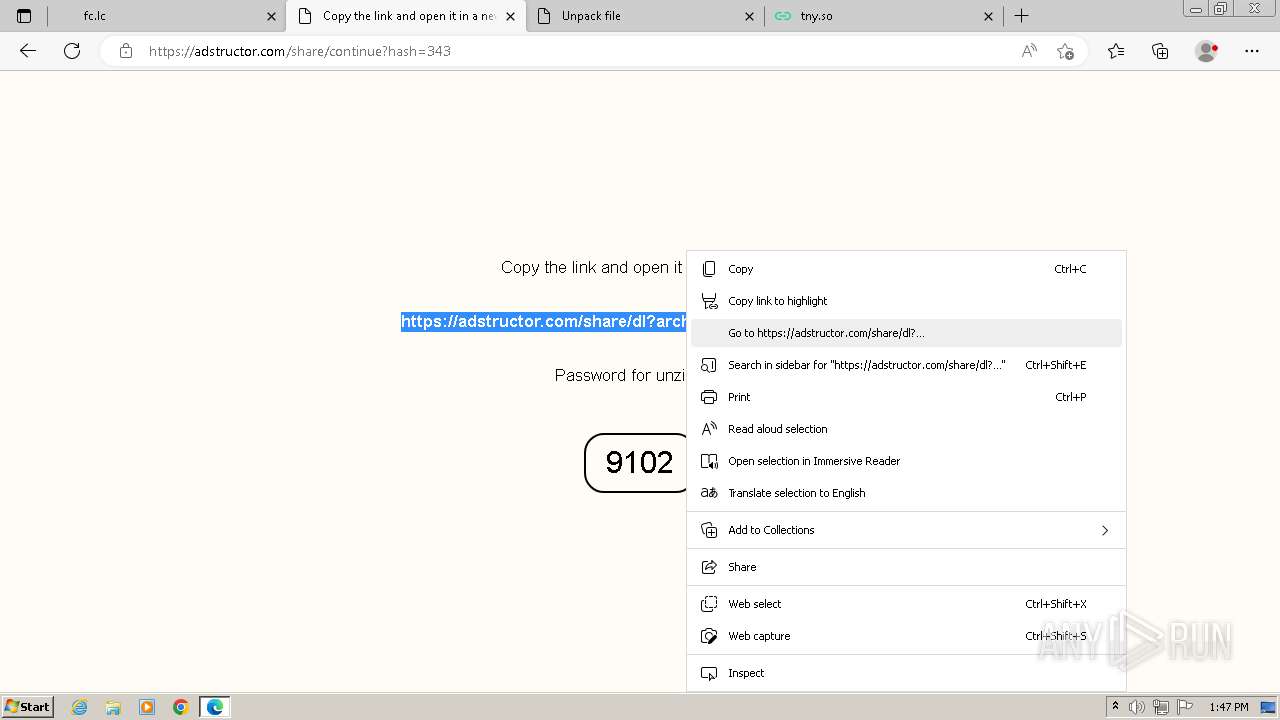Viewport: 1280px width, 720px height.
Task: Choose Search in sidebar for link
Action: pos(906,365)
